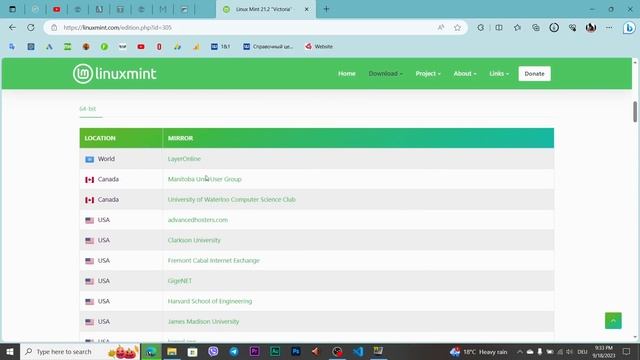
Task: Open Premiere Pro from the taskbar
Action: 255,351
